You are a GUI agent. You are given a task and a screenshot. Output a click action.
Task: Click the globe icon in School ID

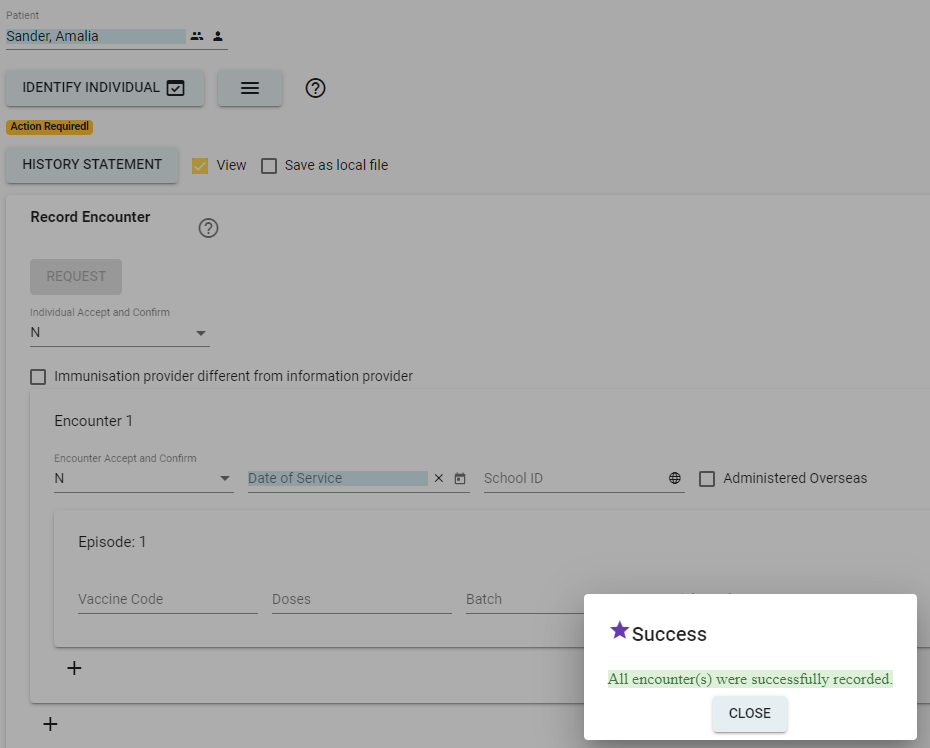[x=674, y=478]
